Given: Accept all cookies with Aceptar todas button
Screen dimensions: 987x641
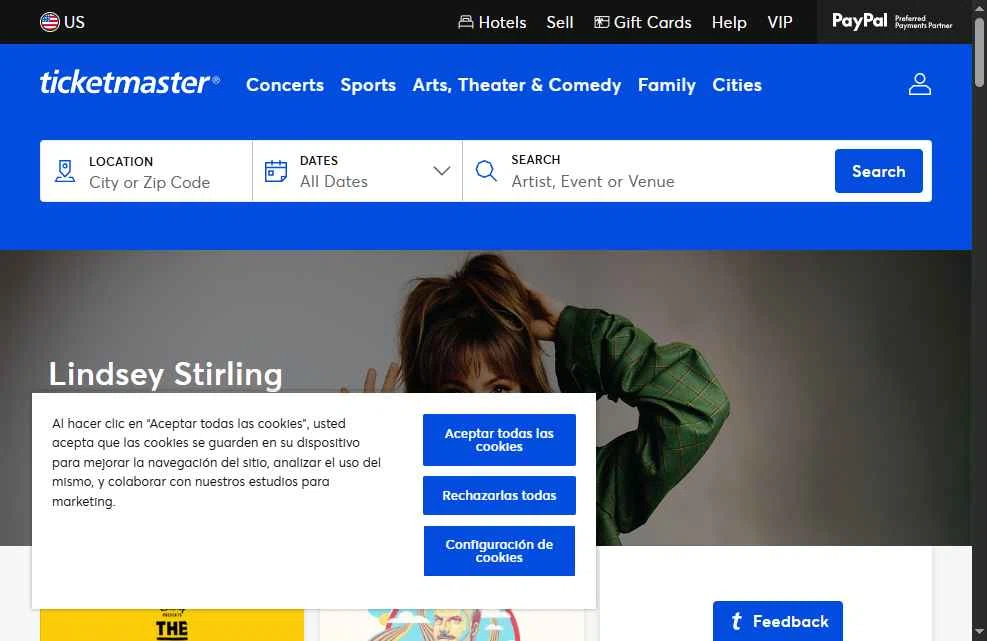Looking at the screenshot, I should click(x=499, y=440).
